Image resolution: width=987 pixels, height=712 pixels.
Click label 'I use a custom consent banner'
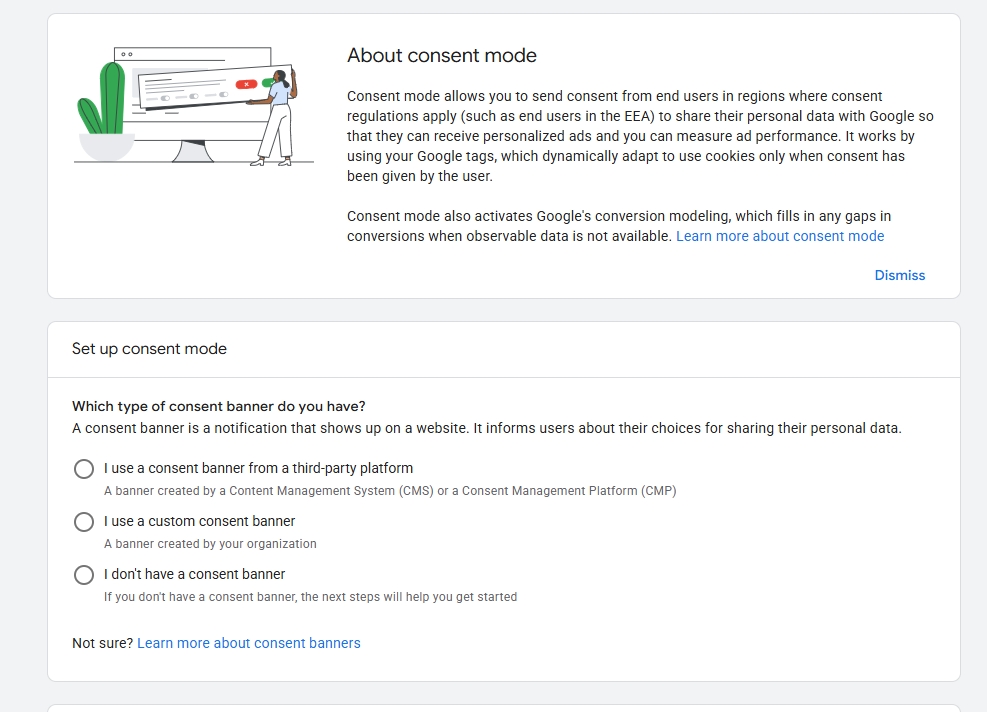(200, 521)
